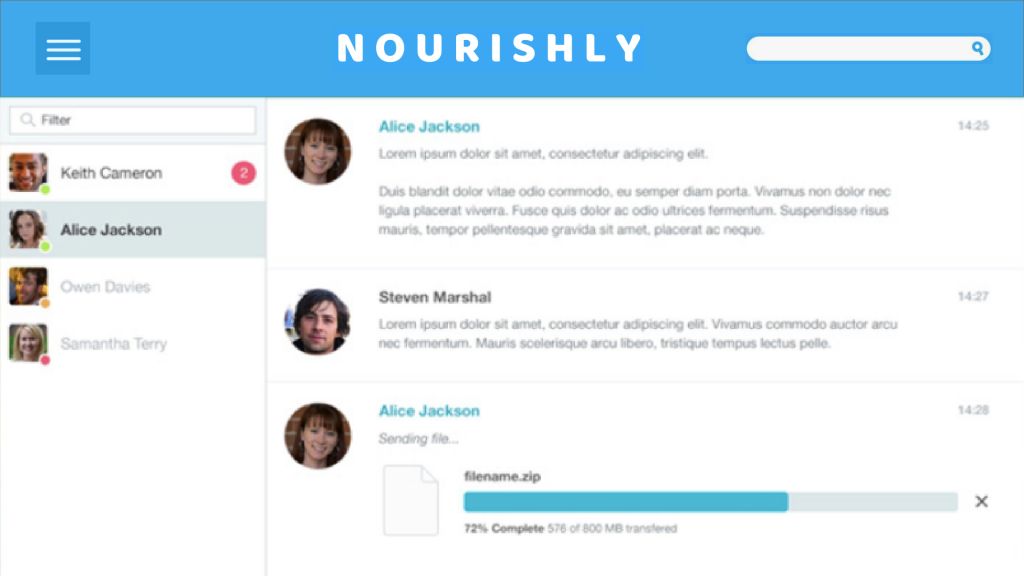Click the Nourishly logo title
This screenshot has height=576, width=1024.
490,48
